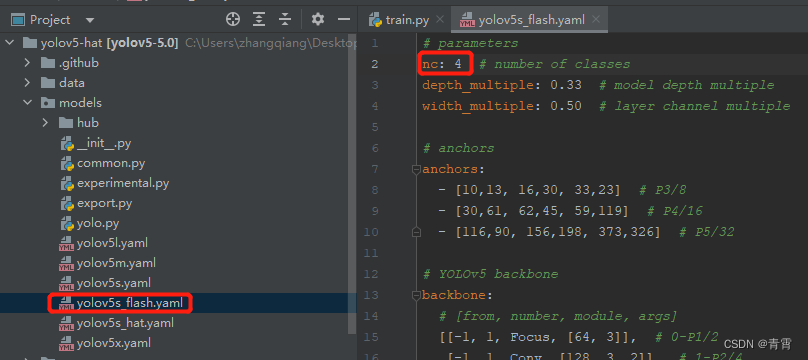This screenshot has height=360, width=808.
Task: Click the Project panel title label
Action: pyautogui.click(x=49, y=20)
